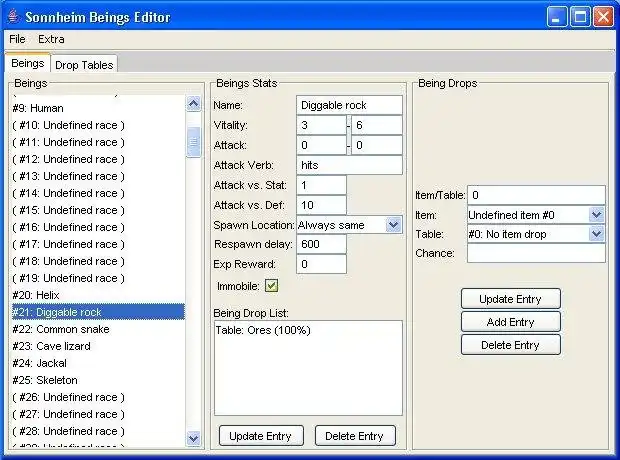Click the Attack maximum field
This screenshot has height=460, width=620.
377,145
